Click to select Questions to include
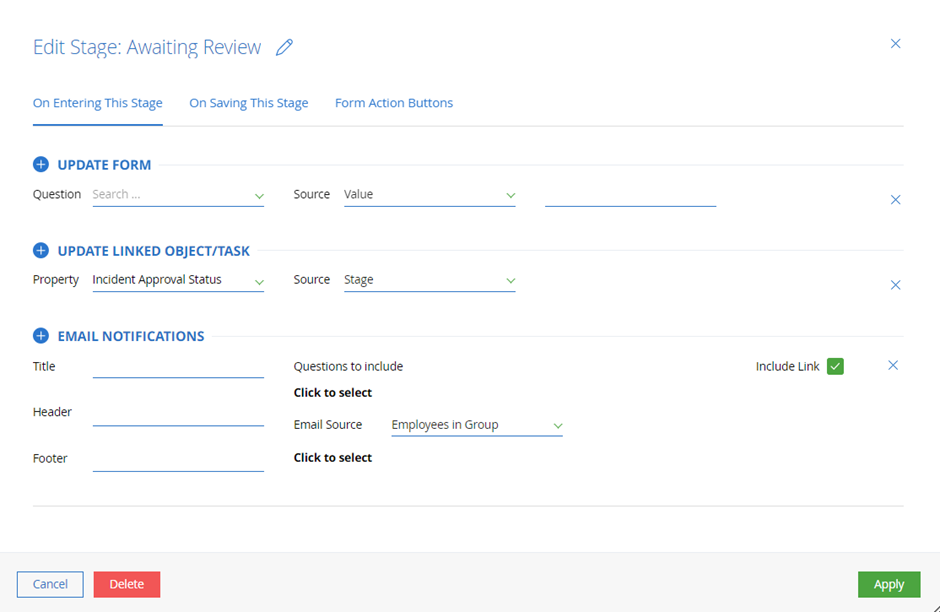Screen dimensions: 940x612 333,393
